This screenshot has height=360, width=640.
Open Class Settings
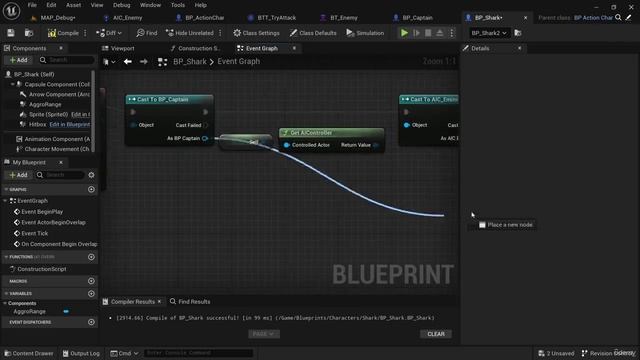[256, 33]
